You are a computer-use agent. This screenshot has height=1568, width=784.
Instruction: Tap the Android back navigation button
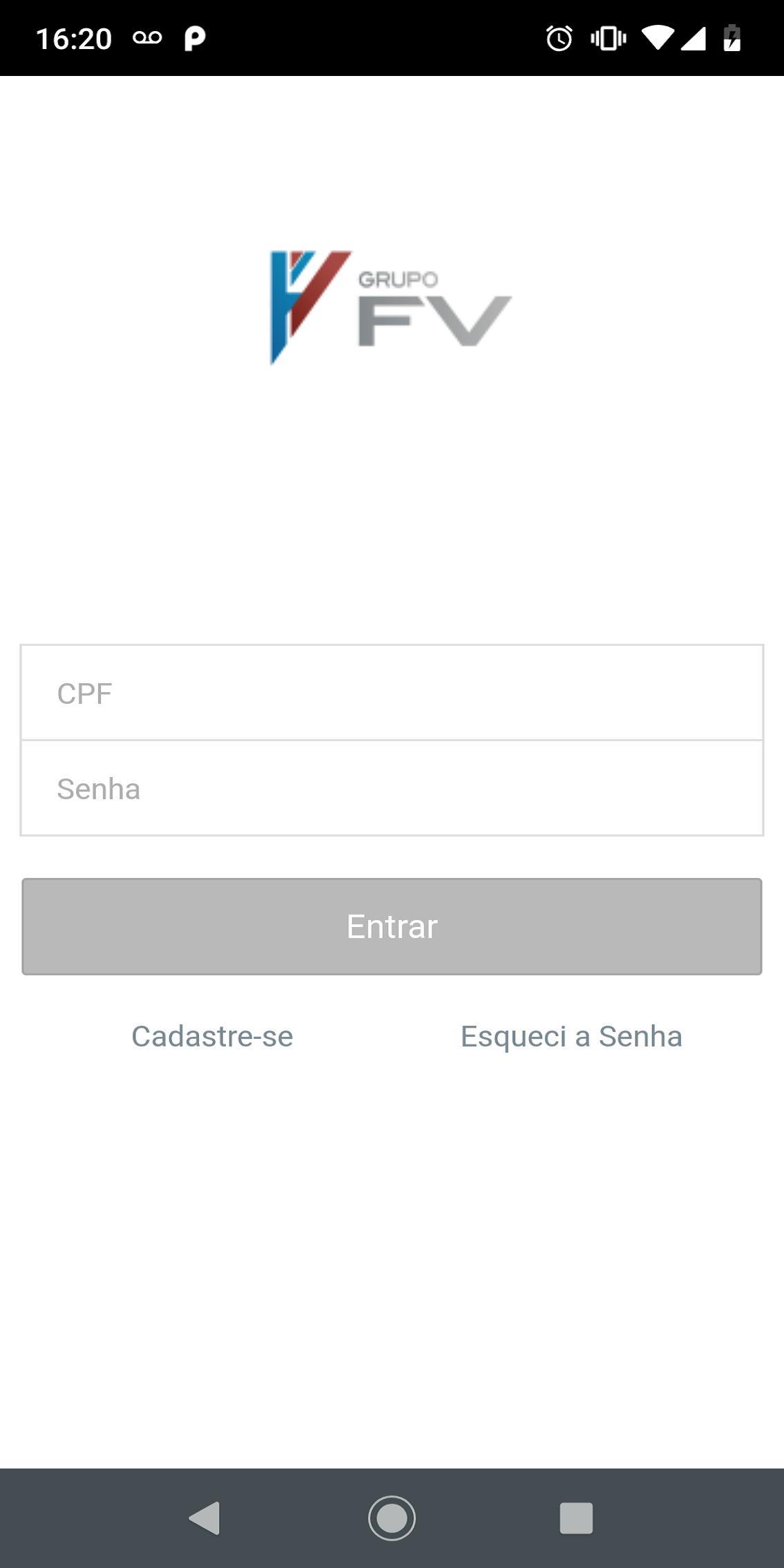coord(204,1518)
